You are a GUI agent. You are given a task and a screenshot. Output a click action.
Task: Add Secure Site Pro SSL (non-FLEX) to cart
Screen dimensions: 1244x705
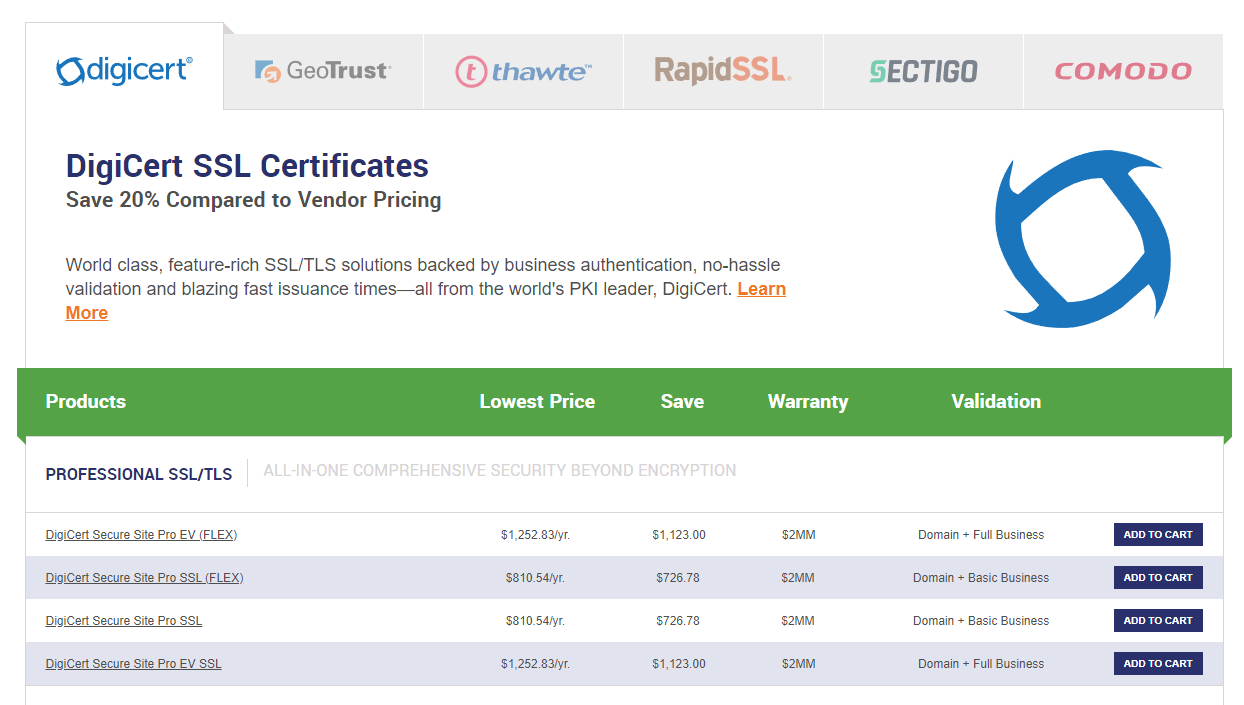1158,621
